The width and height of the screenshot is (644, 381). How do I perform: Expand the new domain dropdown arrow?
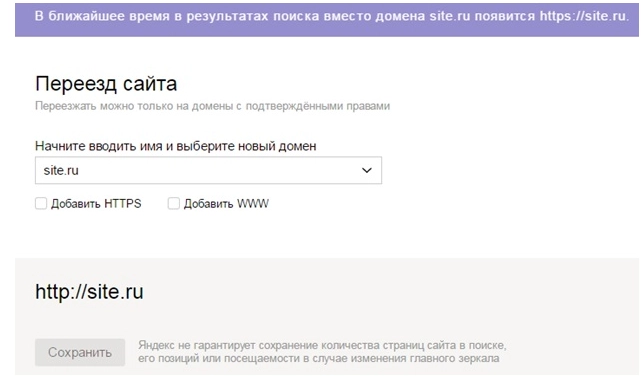pos(366,170)
